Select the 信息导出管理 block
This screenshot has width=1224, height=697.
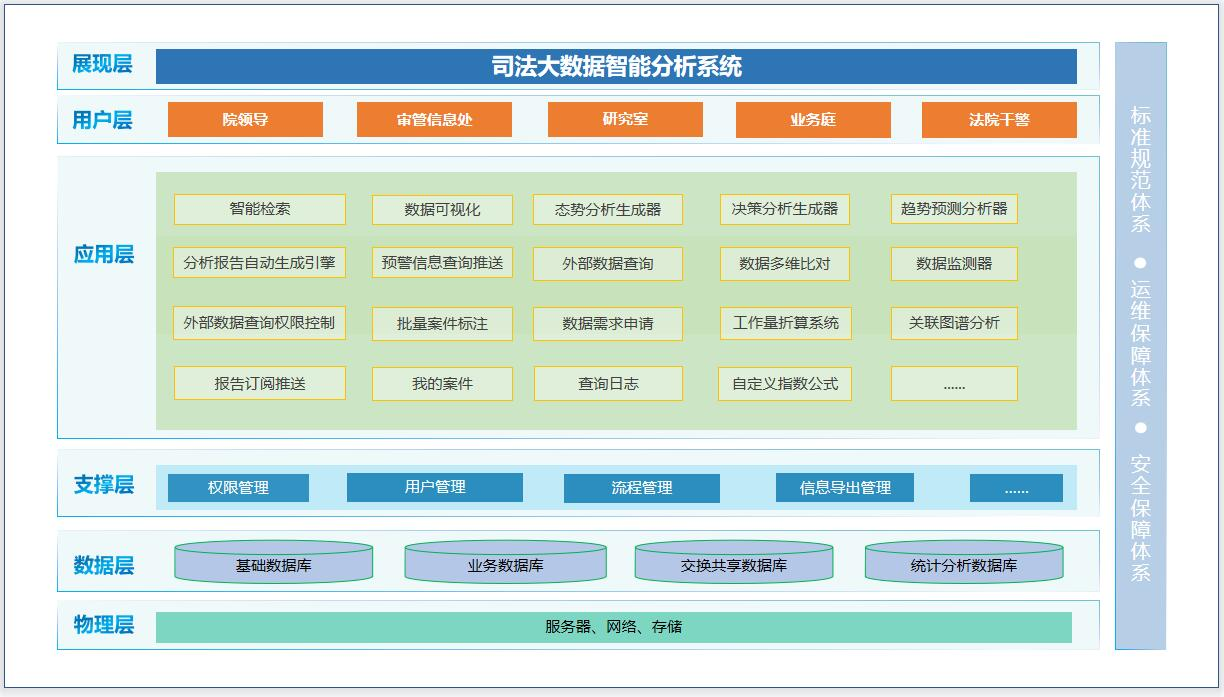tap(845, 488)
